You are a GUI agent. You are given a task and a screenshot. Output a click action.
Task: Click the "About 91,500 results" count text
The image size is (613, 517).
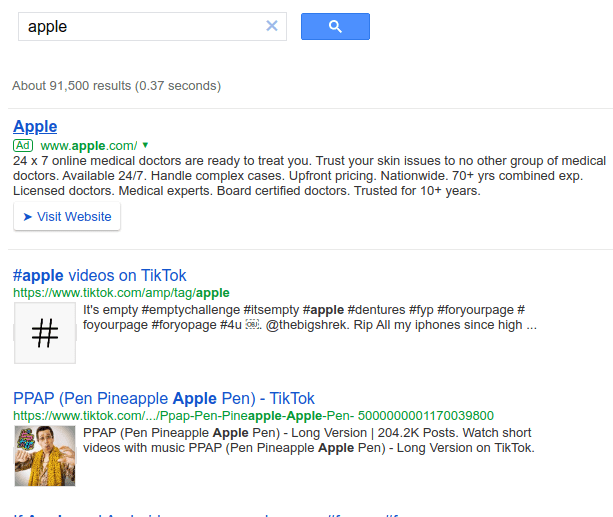click(x=116, y=86)
